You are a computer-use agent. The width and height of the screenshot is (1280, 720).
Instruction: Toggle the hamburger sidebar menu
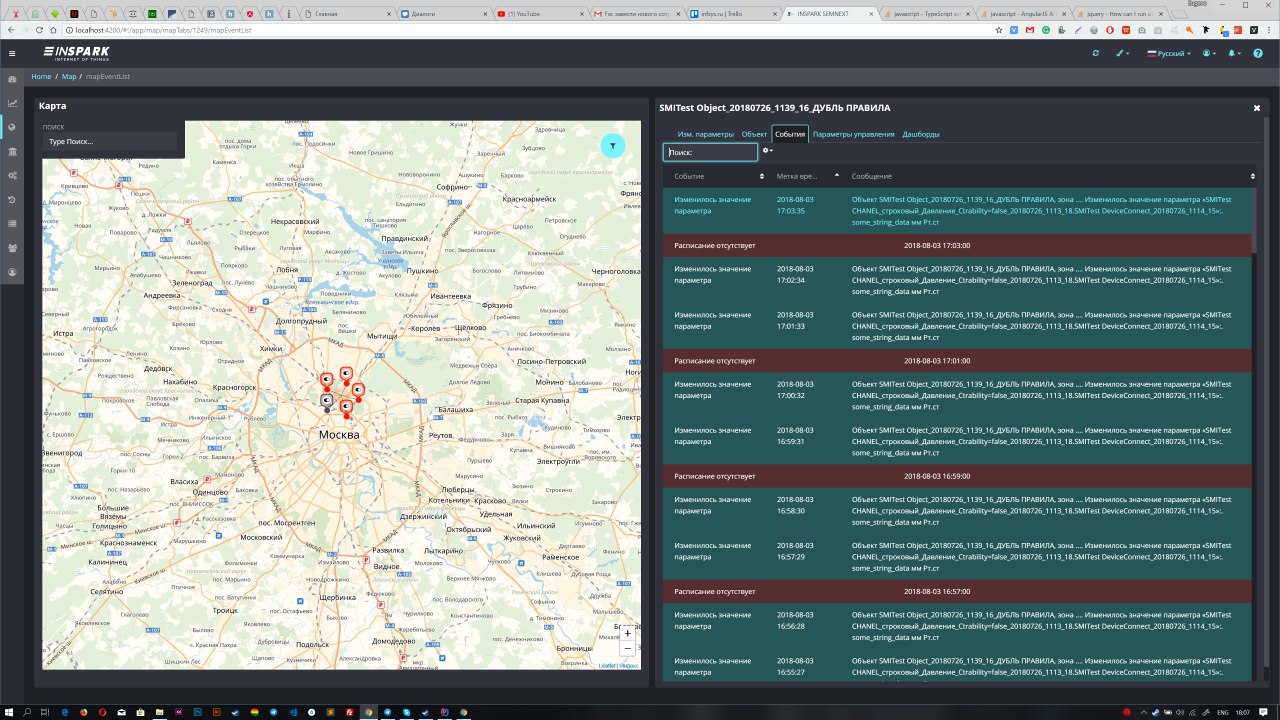[12, 53]
